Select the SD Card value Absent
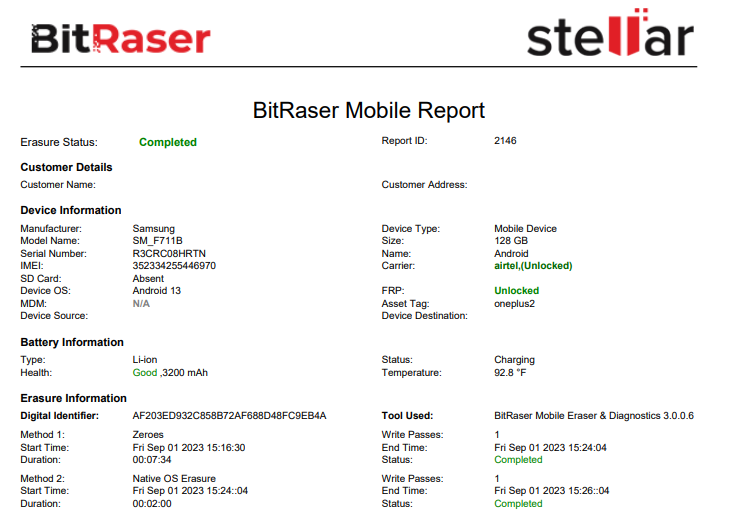This screenshot has width=738, height=515. (148, 279)
